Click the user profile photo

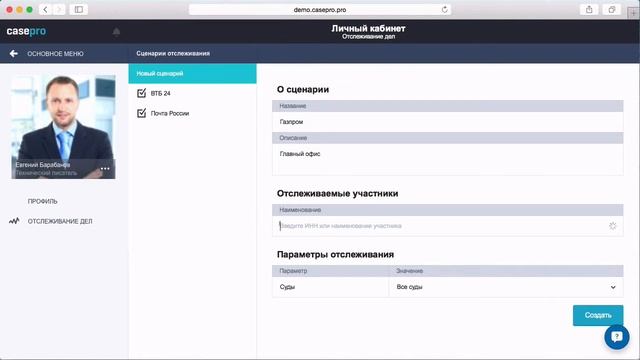coord(63,127)
